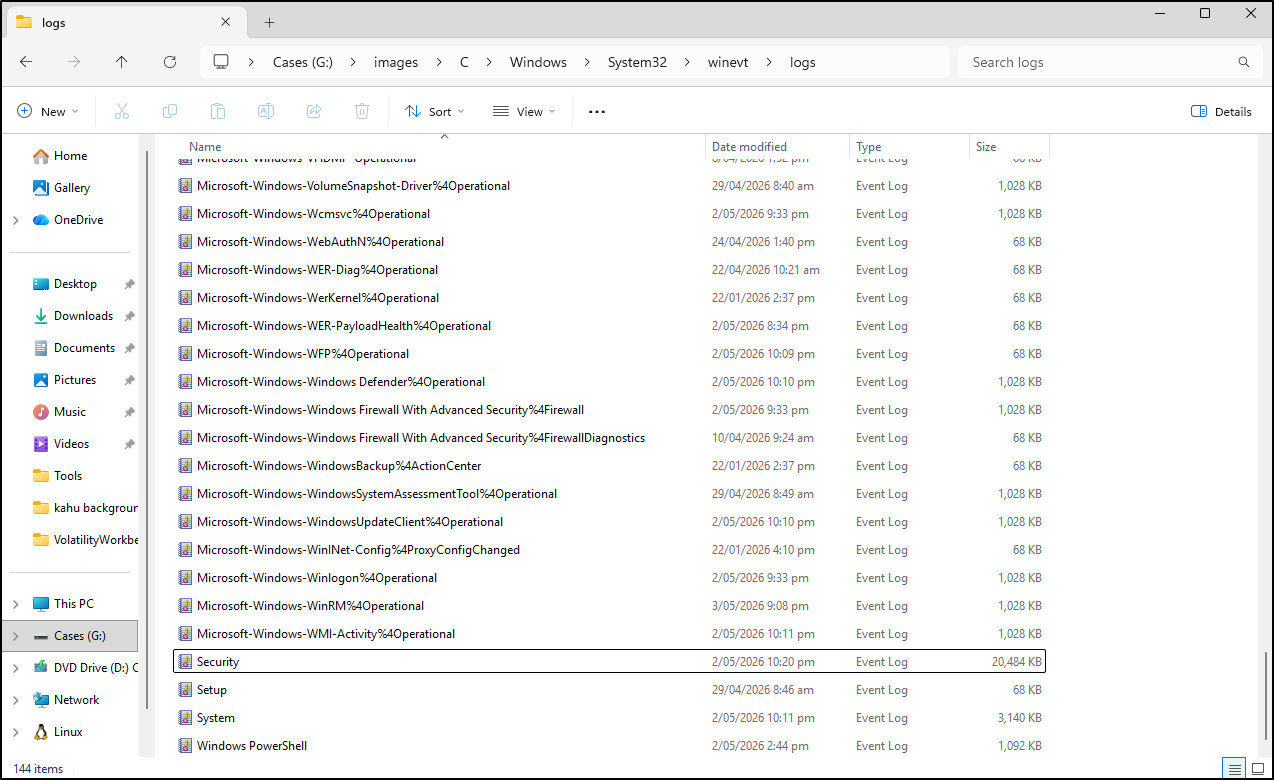Select Microsoft-Windows-Wcmsvc%4Operational log

609,214
